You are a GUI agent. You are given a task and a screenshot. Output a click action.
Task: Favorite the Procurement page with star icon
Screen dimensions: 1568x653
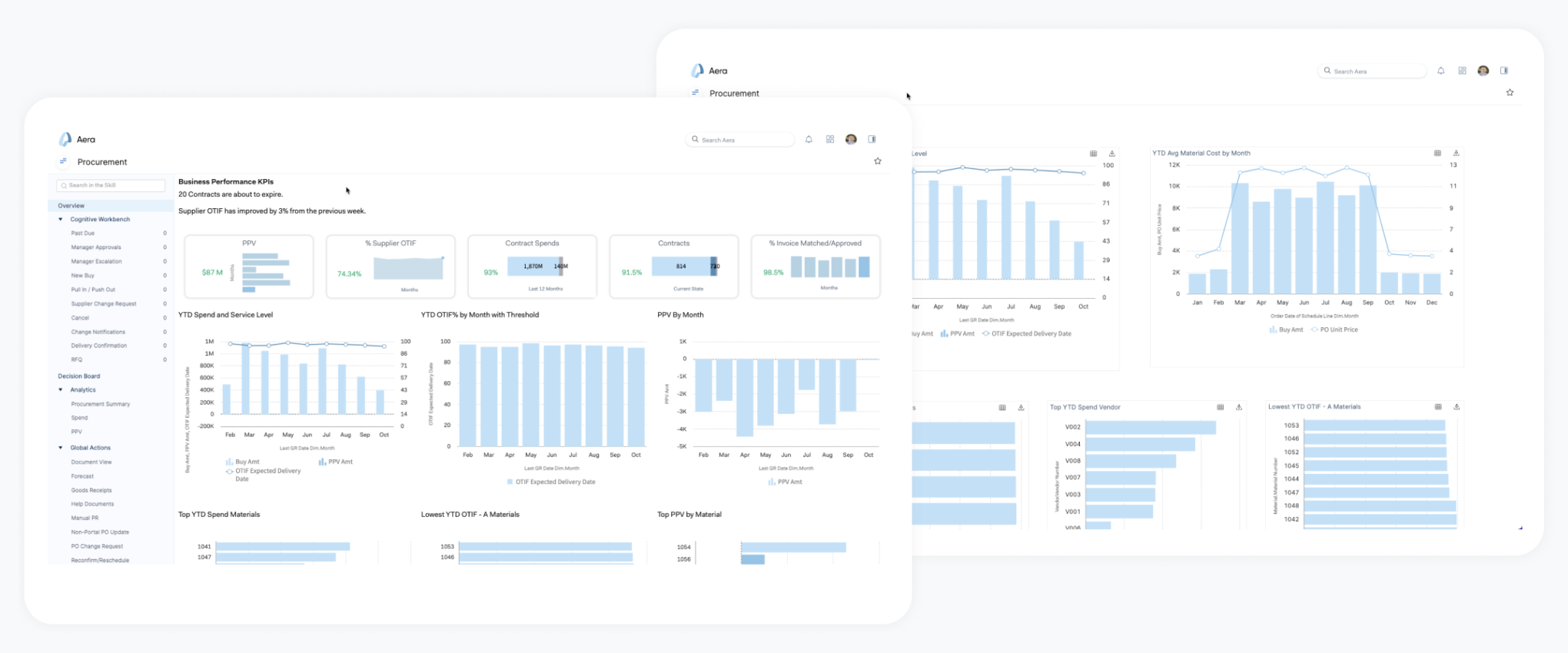878,161
